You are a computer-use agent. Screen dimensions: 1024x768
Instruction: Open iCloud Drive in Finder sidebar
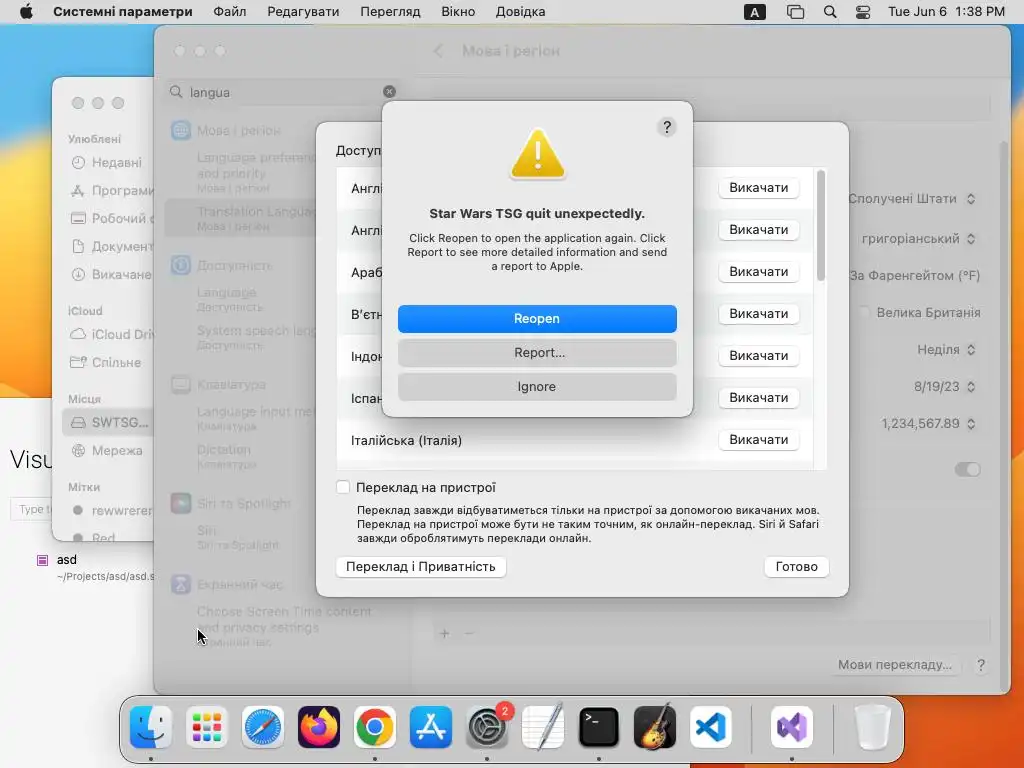[x=108, y=334]
